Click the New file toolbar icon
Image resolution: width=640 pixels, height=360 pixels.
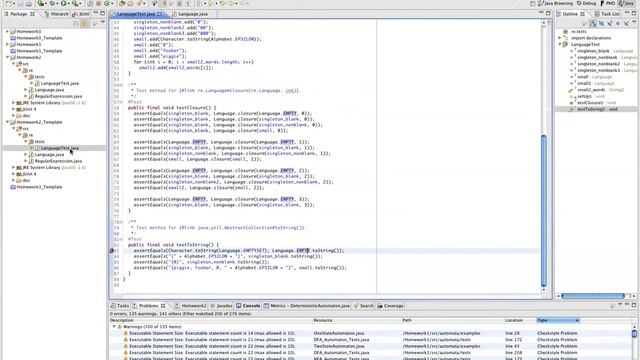[x=9, y=3]
